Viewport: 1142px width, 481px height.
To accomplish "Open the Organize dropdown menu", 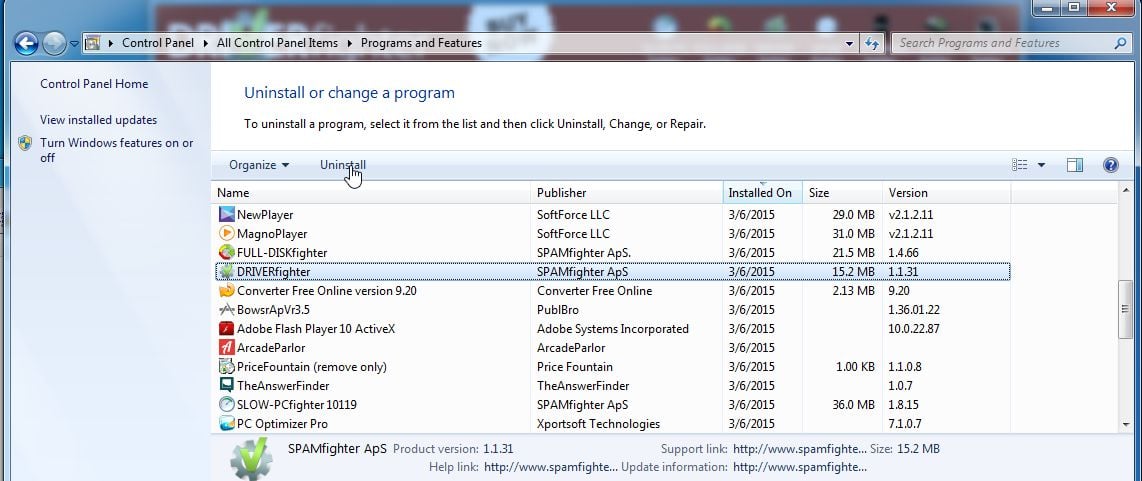I will pyautogui.click(x=259, y=165).
